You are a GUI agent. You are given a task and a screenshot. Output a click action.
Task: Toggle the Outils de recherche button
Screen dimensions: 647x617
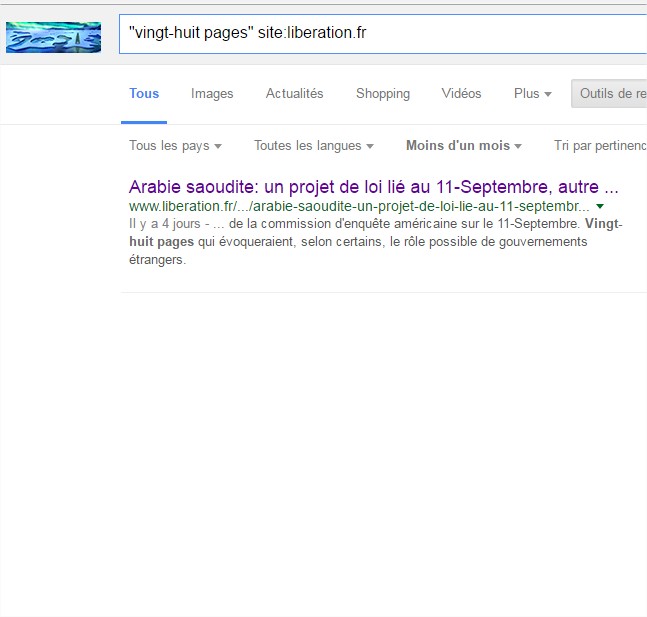coord(609,94)
